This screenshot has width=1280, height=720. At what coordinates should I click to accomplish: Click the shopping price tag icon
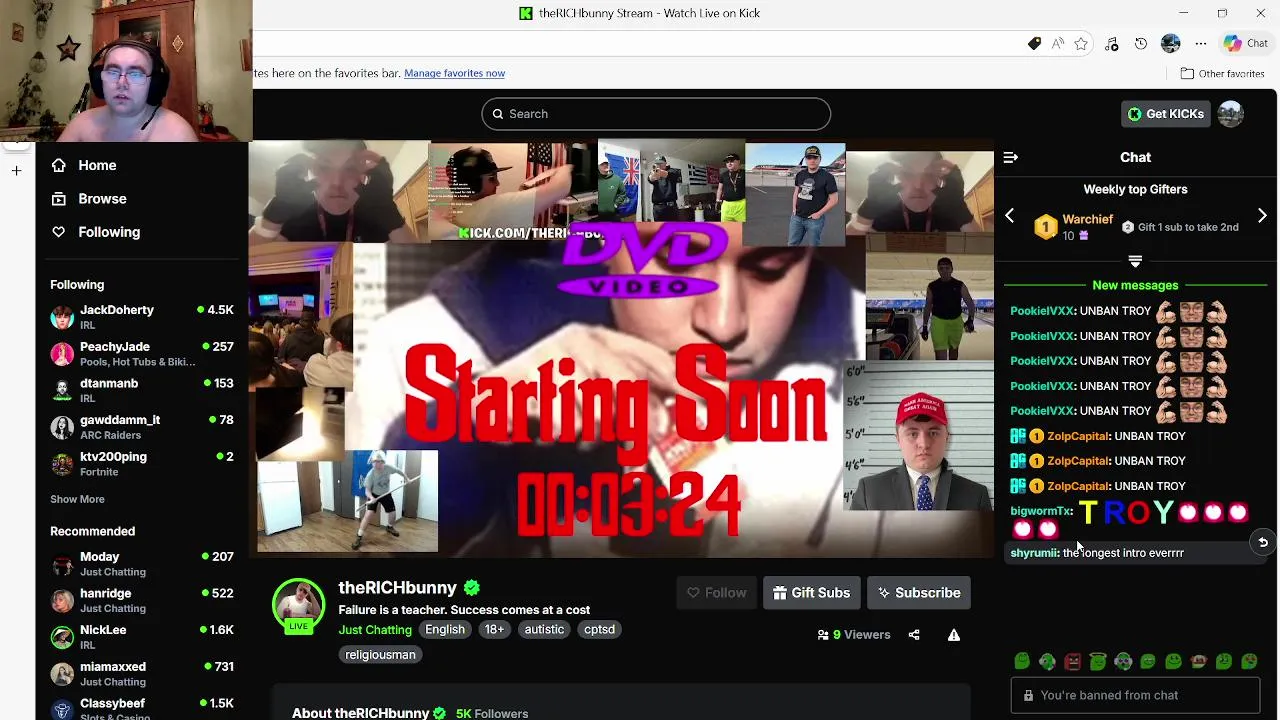[1034, 44]
